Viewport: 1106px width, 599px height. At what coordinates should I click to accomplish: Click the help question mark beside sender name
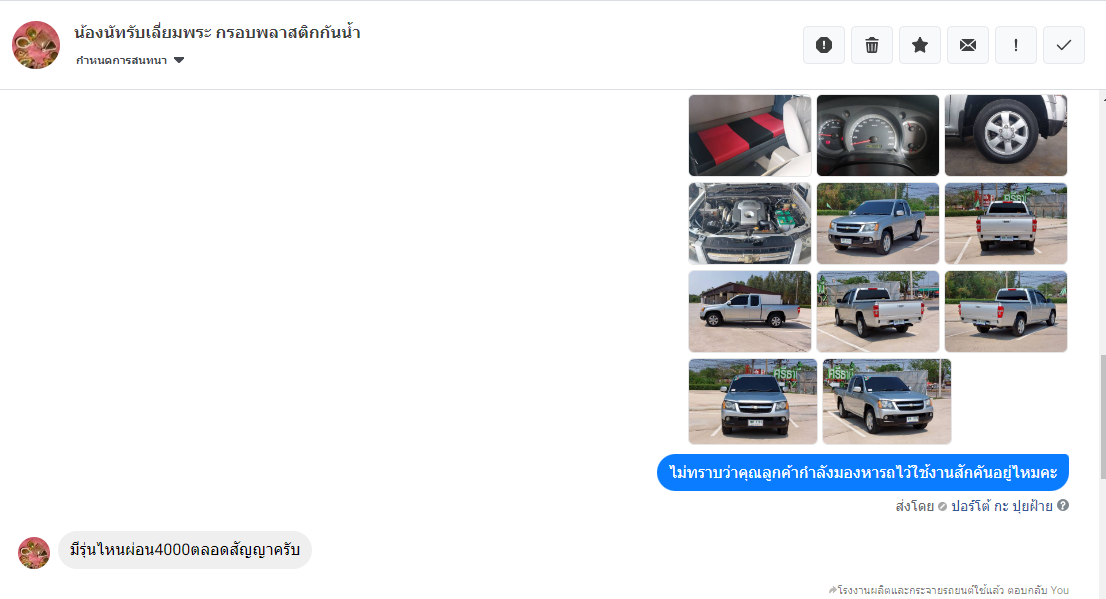click(x=1063, y=505)
